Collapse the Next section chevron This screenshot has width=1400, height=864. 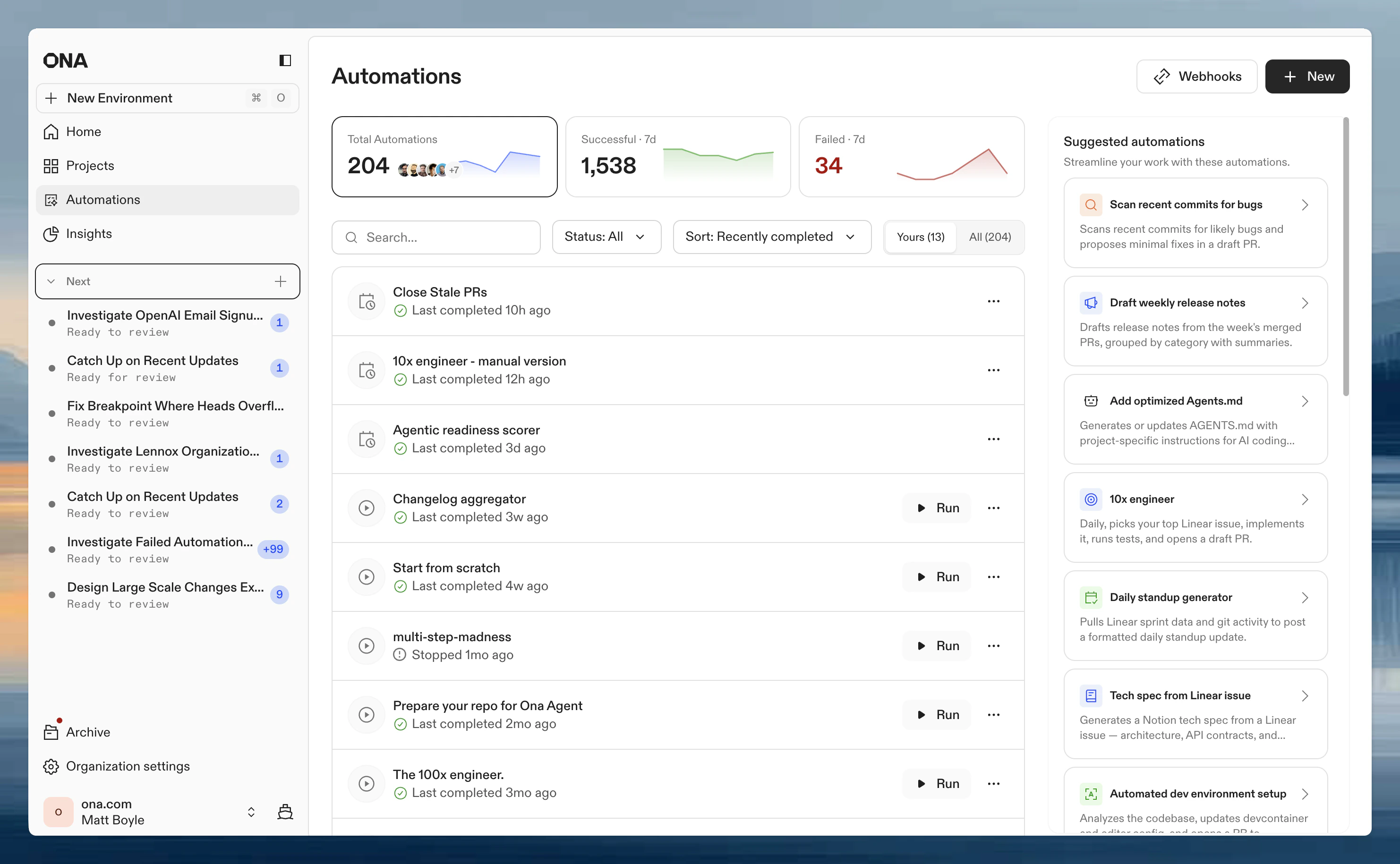coord(51,281)
